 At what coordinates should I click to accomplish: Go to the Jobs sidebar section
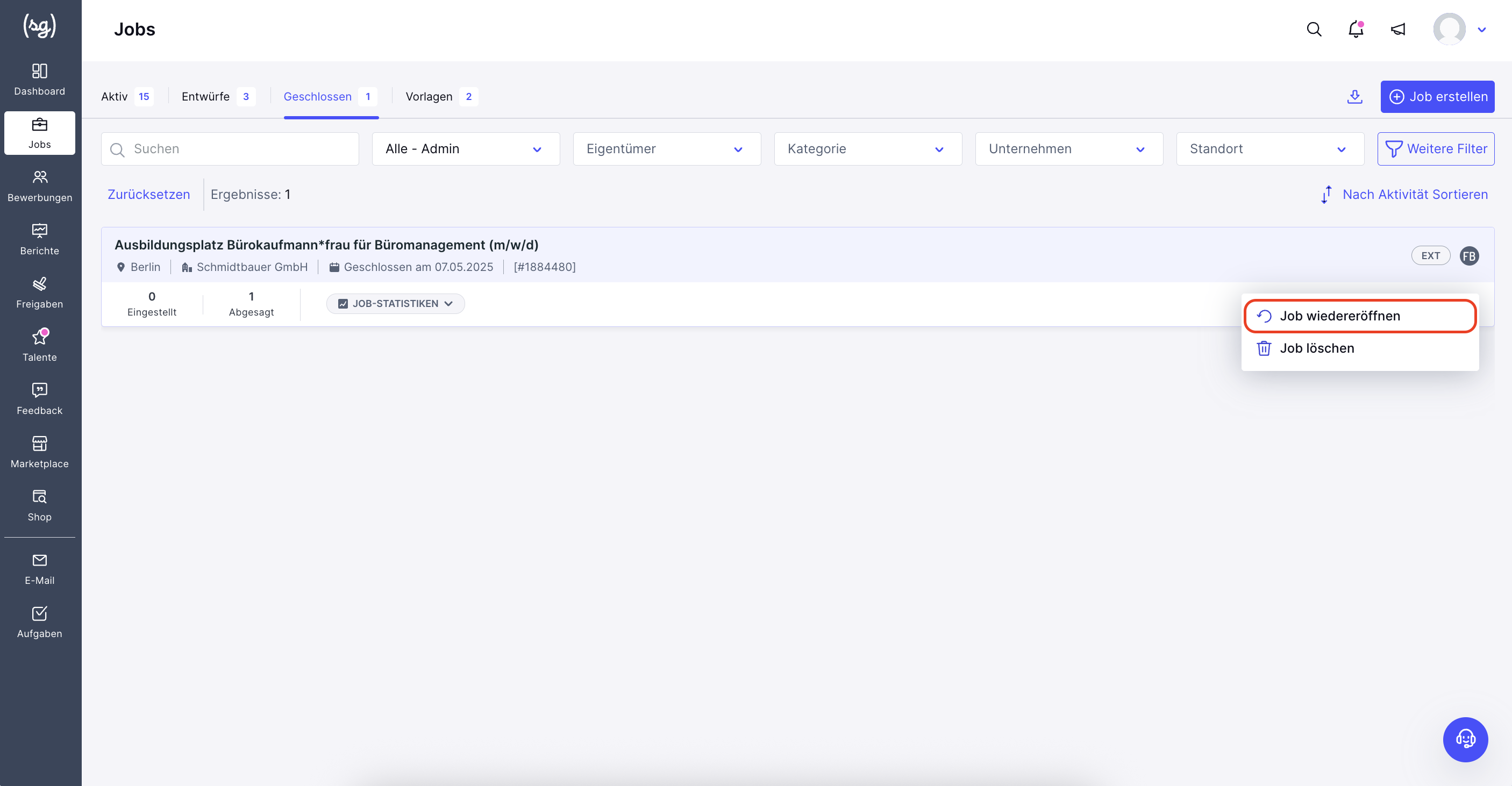pos(39,133)
